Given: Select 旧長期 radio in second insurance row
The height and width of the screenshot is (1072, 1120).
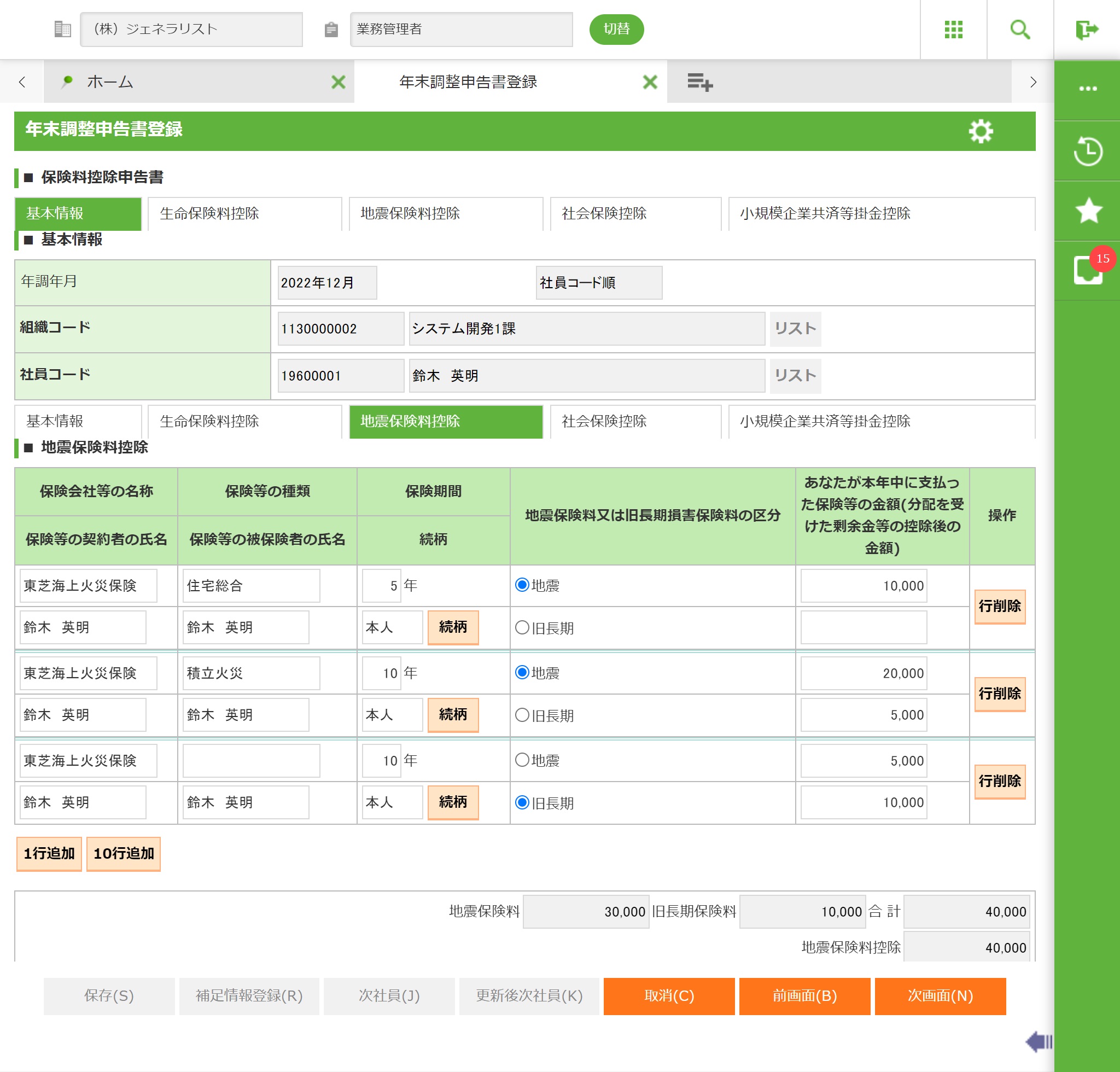Looking at the screenshot, I should 522,715.
